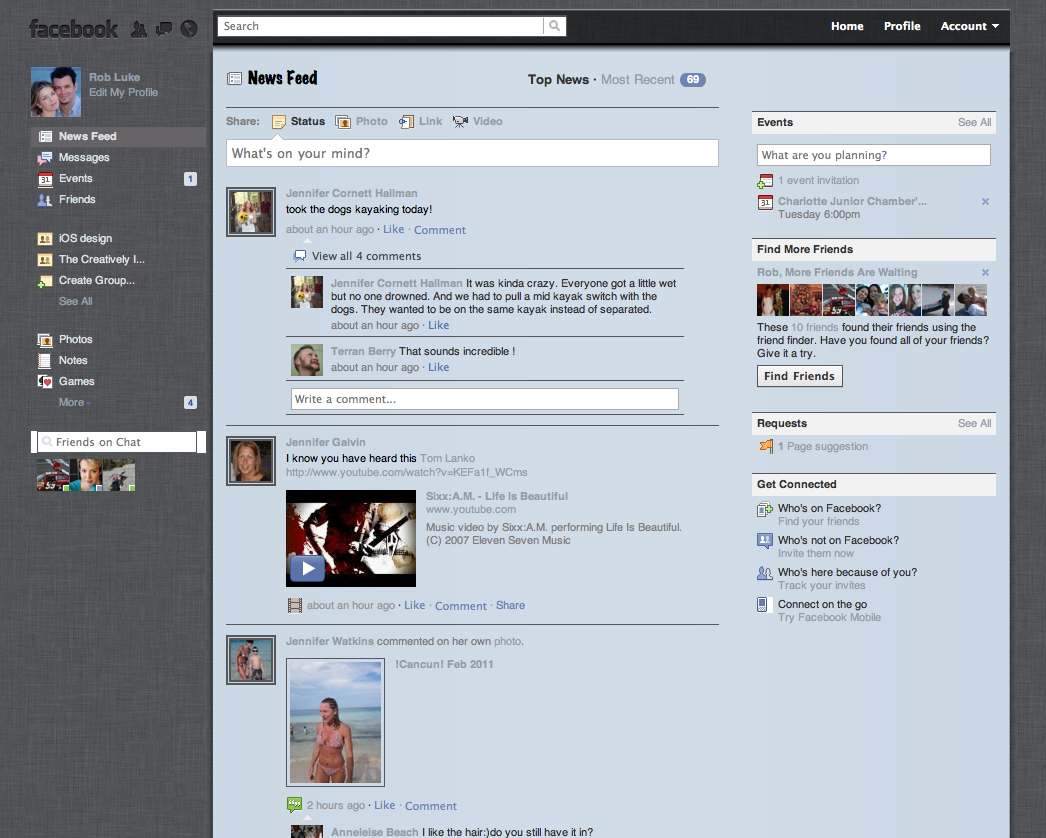Screen dimensions: 1046x838
Task: Click the View all comments speech icon
Action: pyautogui.click(x=300, y=256)
